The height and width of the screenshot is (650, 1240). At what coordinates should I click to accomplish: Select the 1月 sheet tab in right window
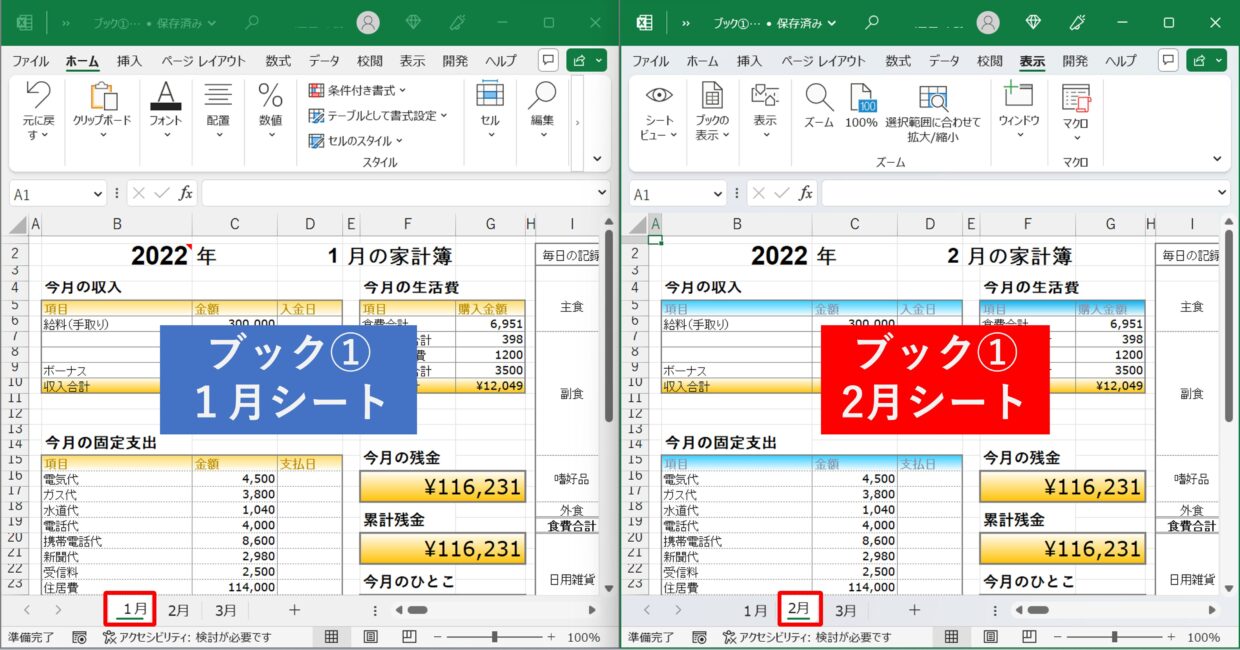point(756,610)
